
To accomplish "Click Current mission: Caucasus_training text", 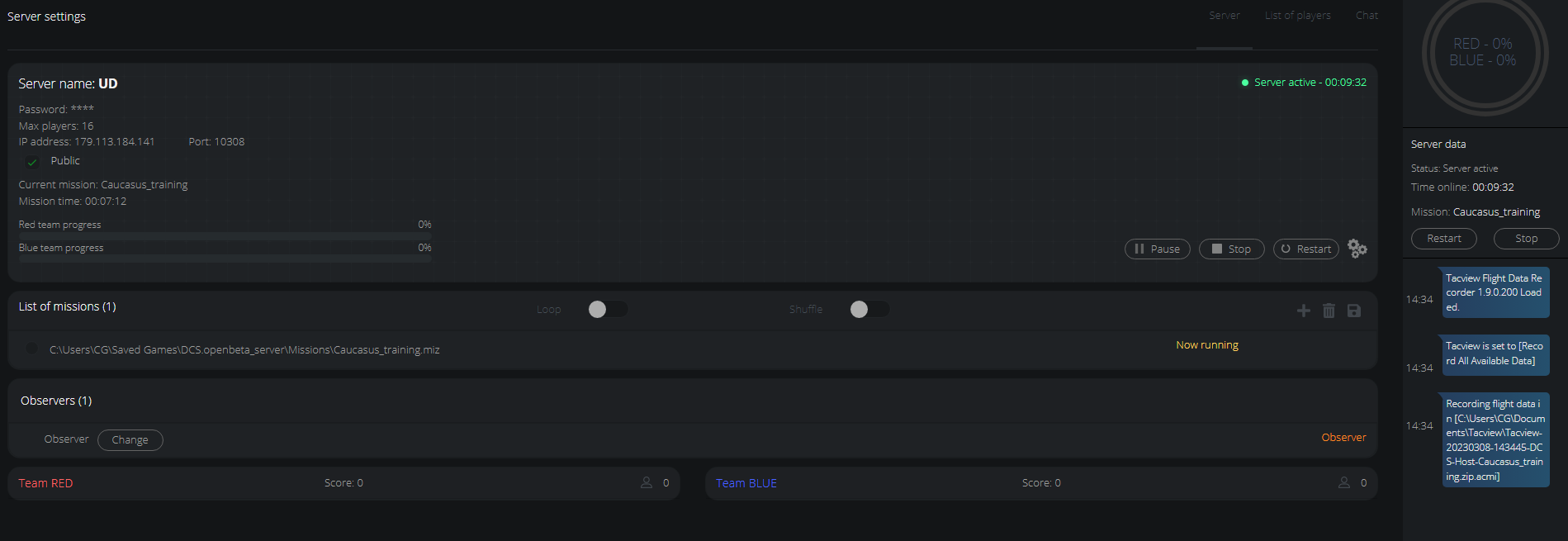I will (x=103, y=185).
